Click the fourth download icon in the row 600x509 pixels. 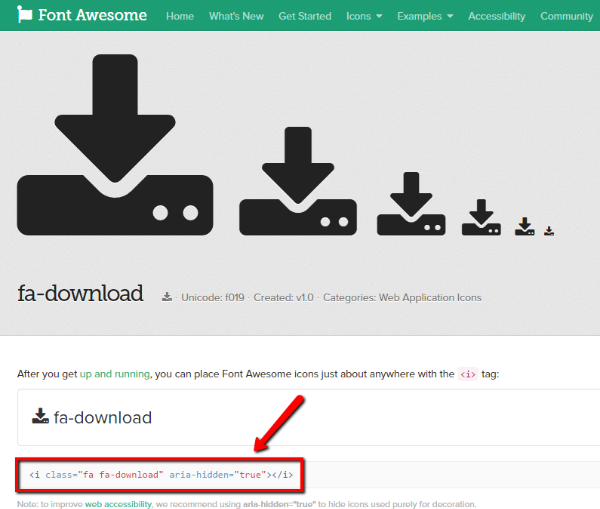click(481, 217)
